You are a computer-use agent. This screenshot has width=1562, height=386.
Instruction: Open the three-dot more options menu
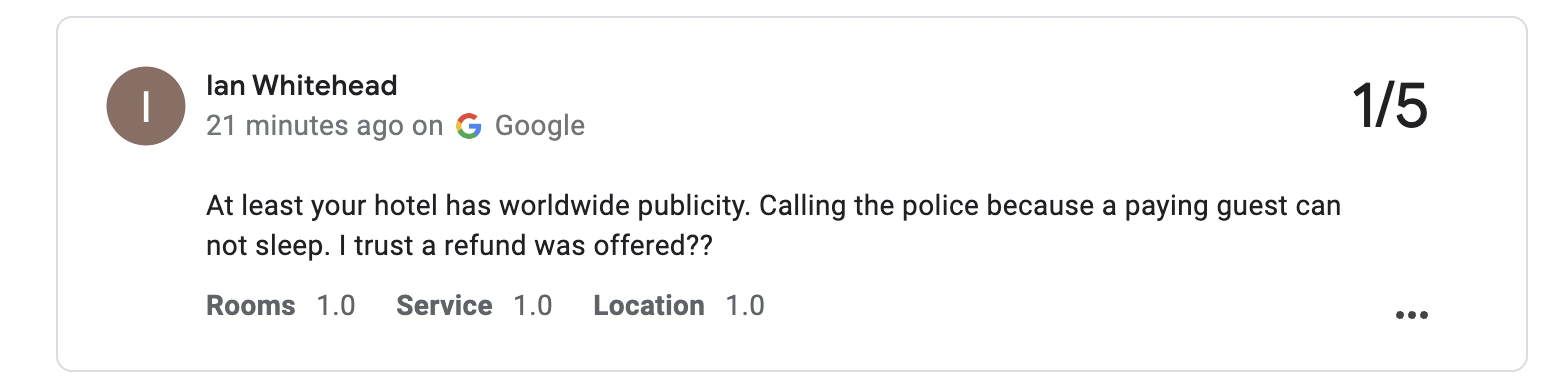1411,316
